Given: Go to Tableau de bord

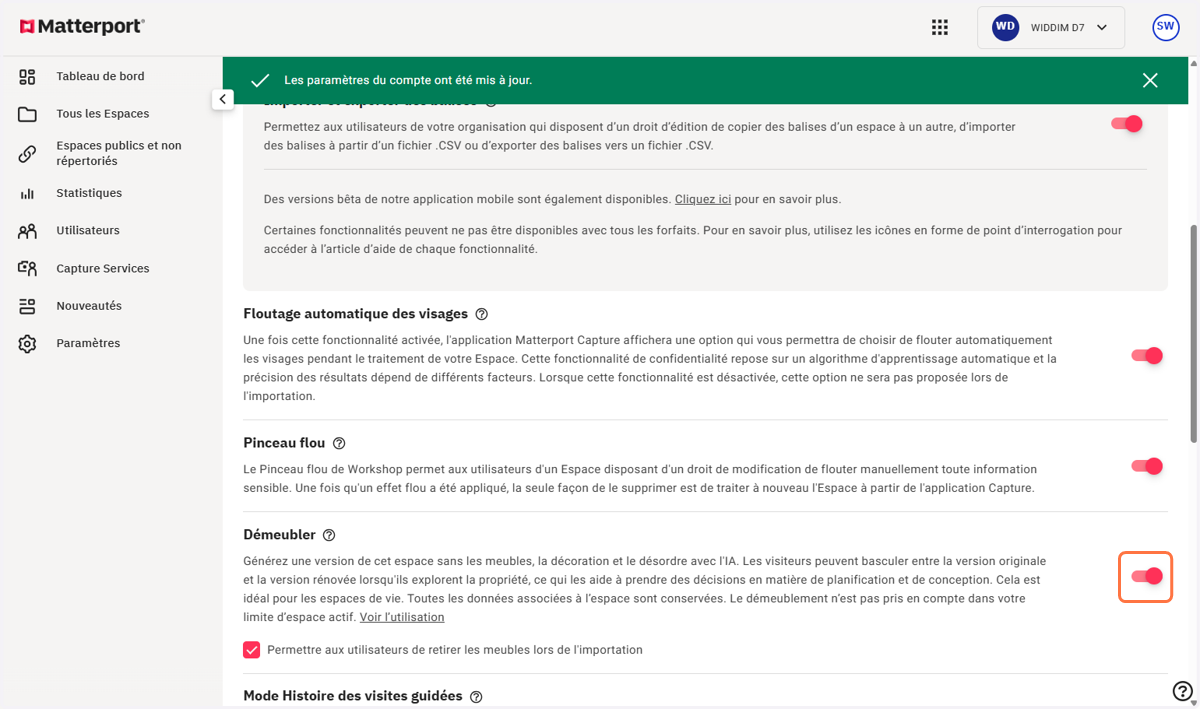Looking at the screenshot, I should point(100,76).
